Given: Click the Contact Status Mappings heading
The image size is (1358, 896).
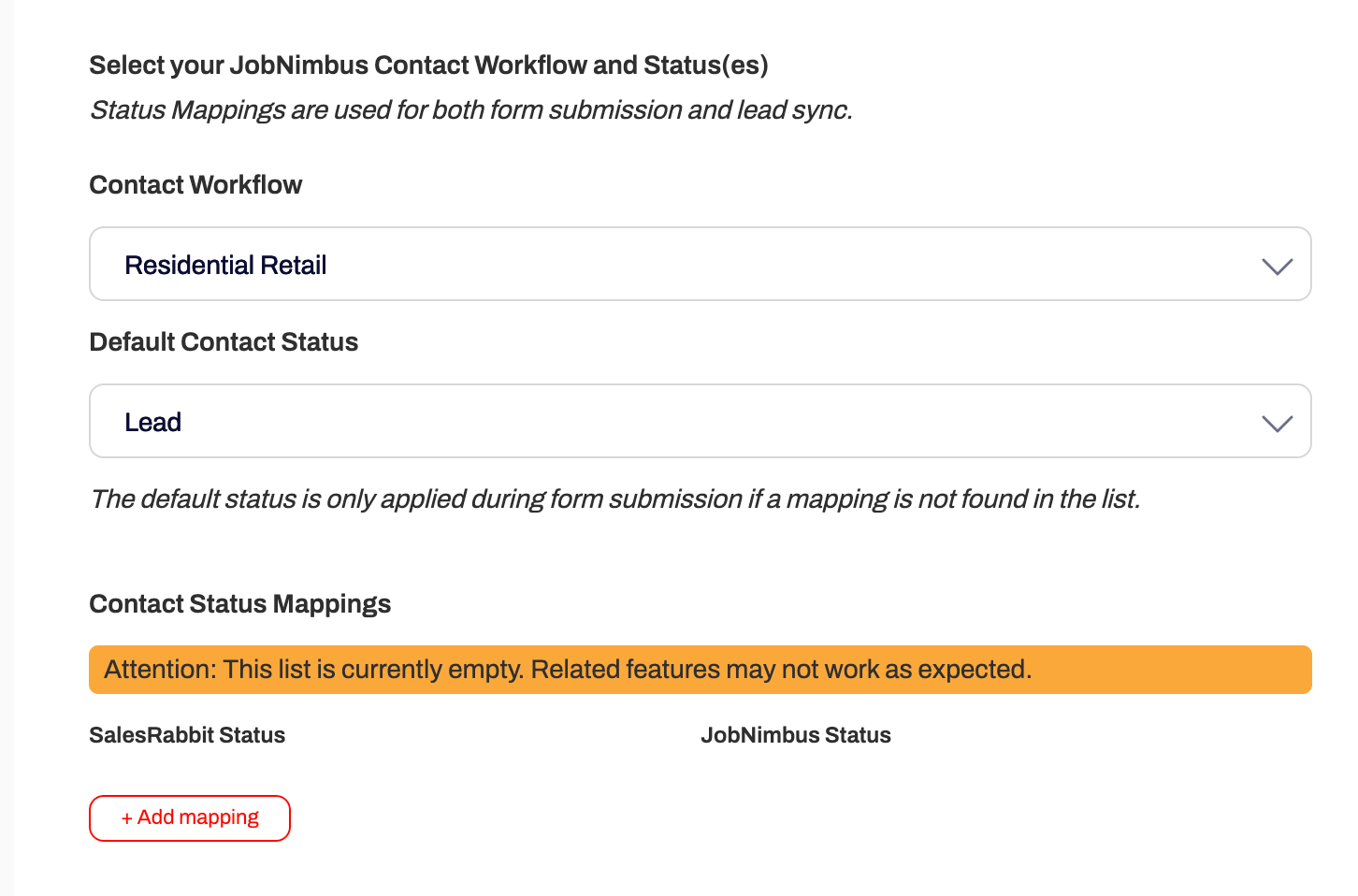Looking at the screenshot, I should tap(239, 604).
